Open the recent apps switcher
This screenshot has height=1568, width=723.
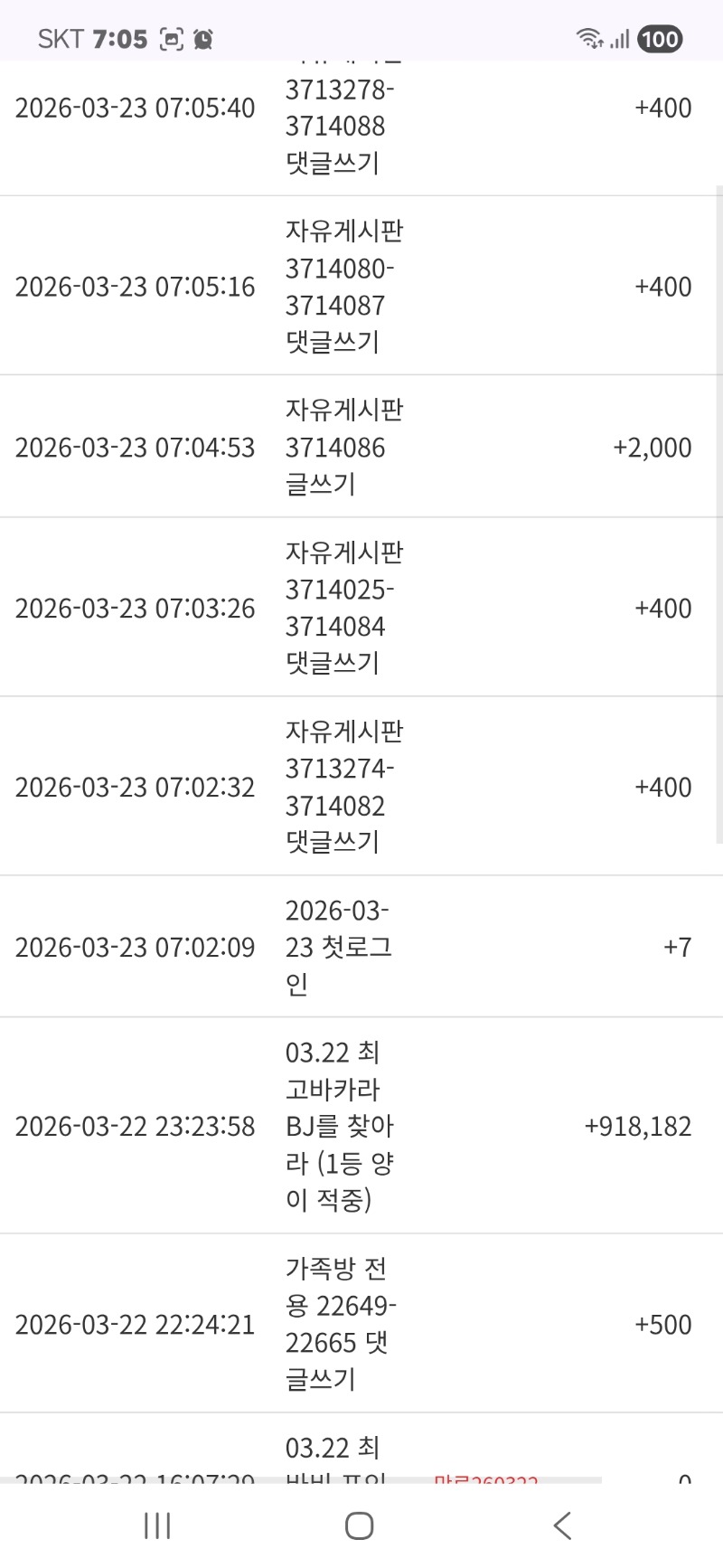(x=157, y=1526)
